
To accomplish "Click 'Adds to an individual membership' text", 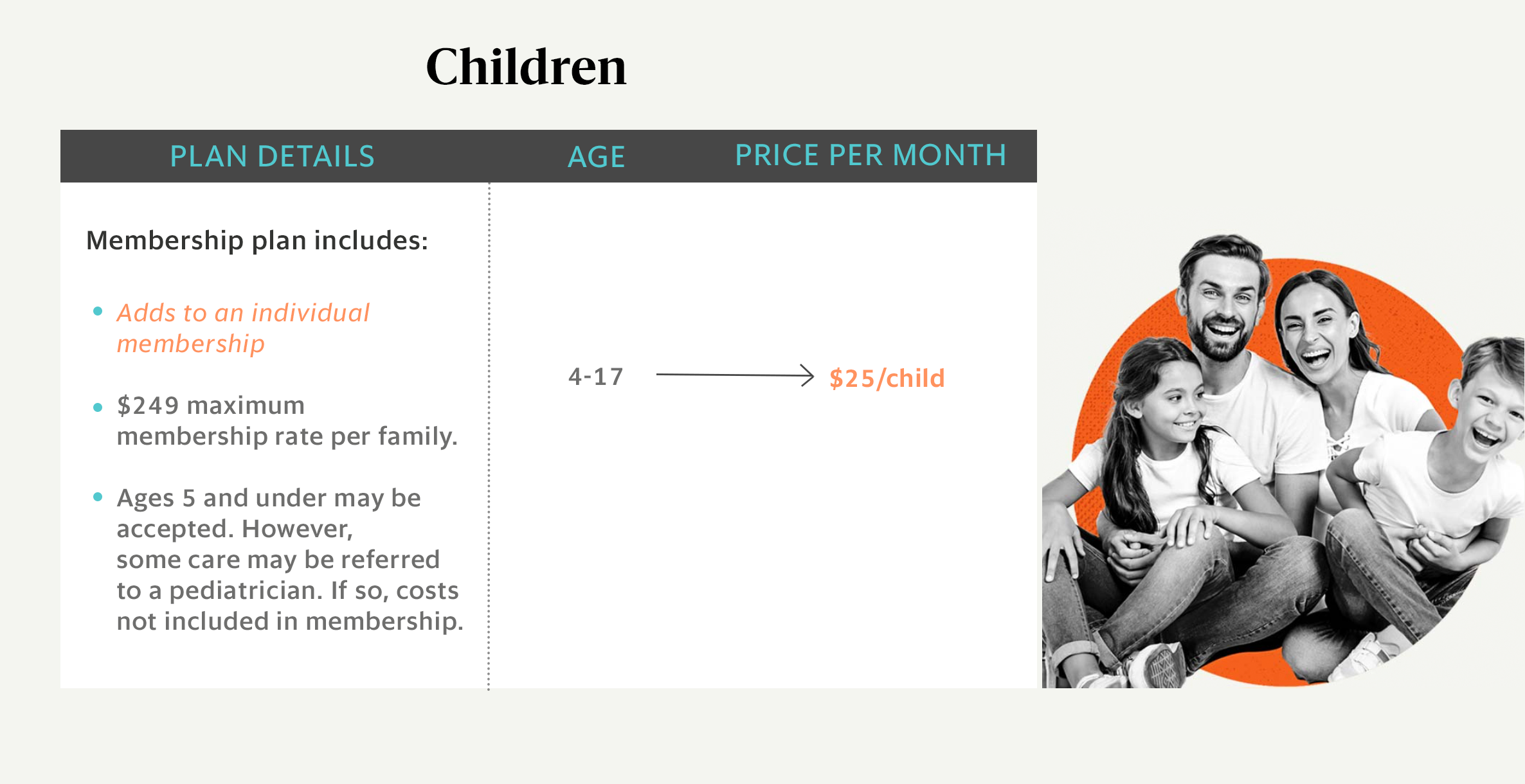I will [x=243, y=328].
